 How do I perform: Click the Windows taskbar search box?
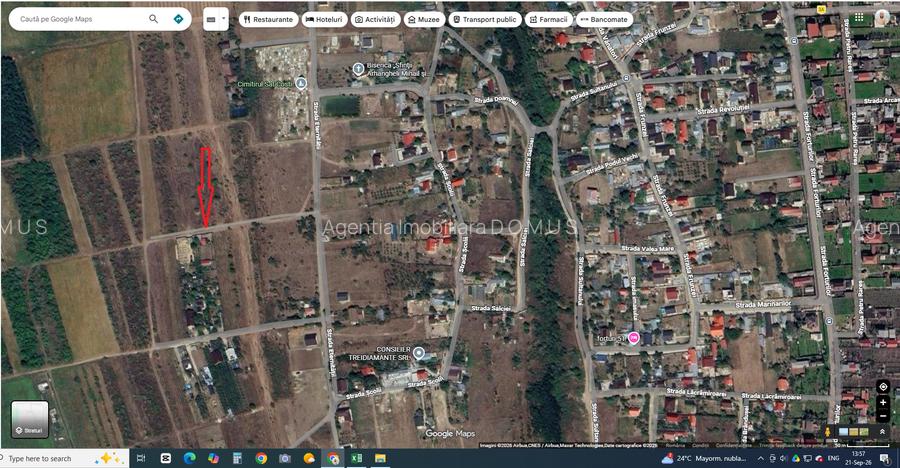(64, 458)
